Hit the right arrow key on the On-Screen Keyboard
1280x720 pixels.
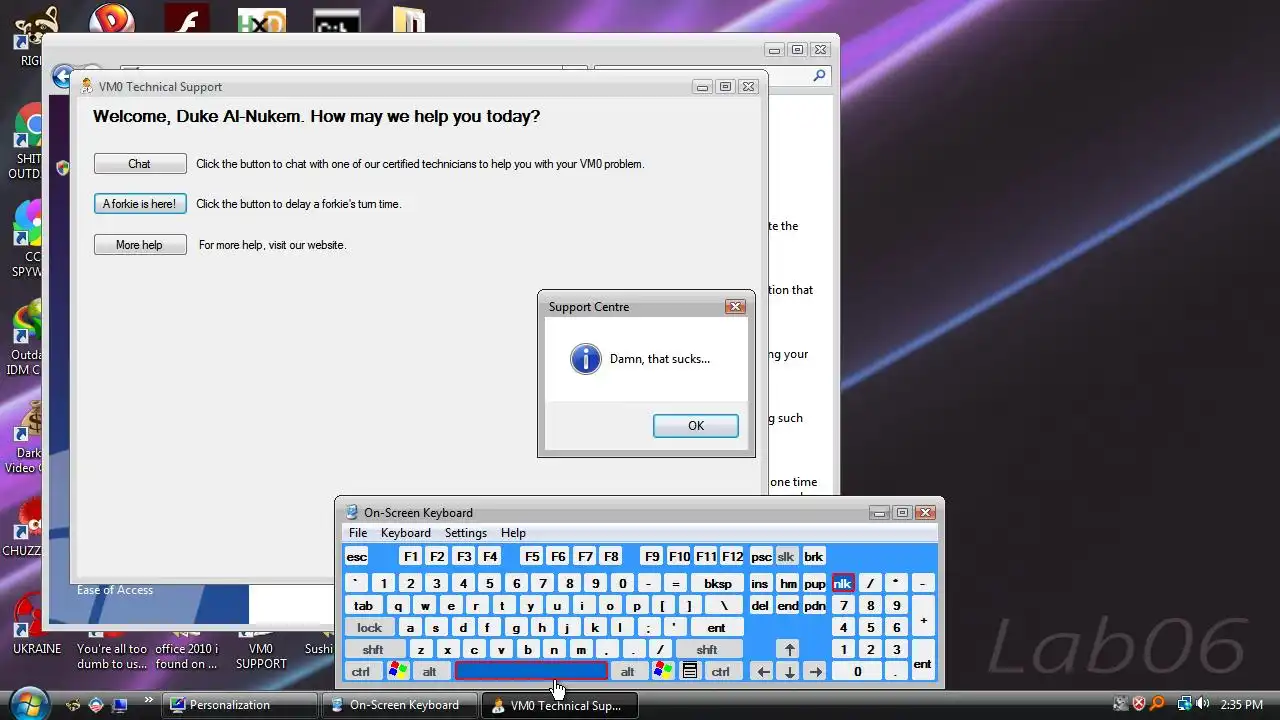point(816,671)
